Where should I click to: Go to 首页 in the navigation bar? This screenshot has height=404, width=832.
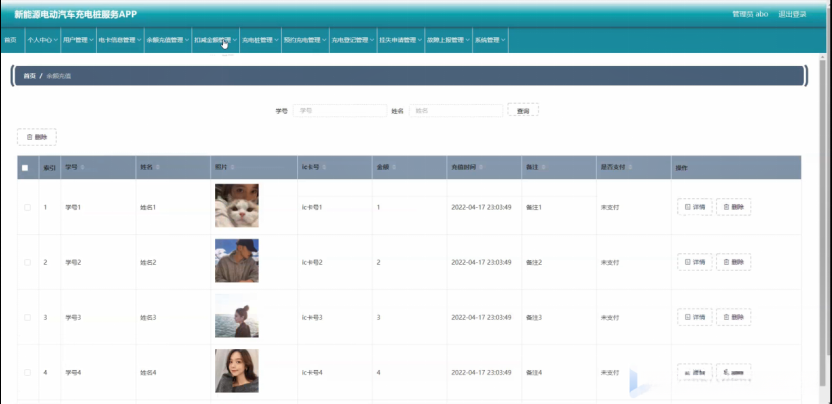(x=10, y=40)
